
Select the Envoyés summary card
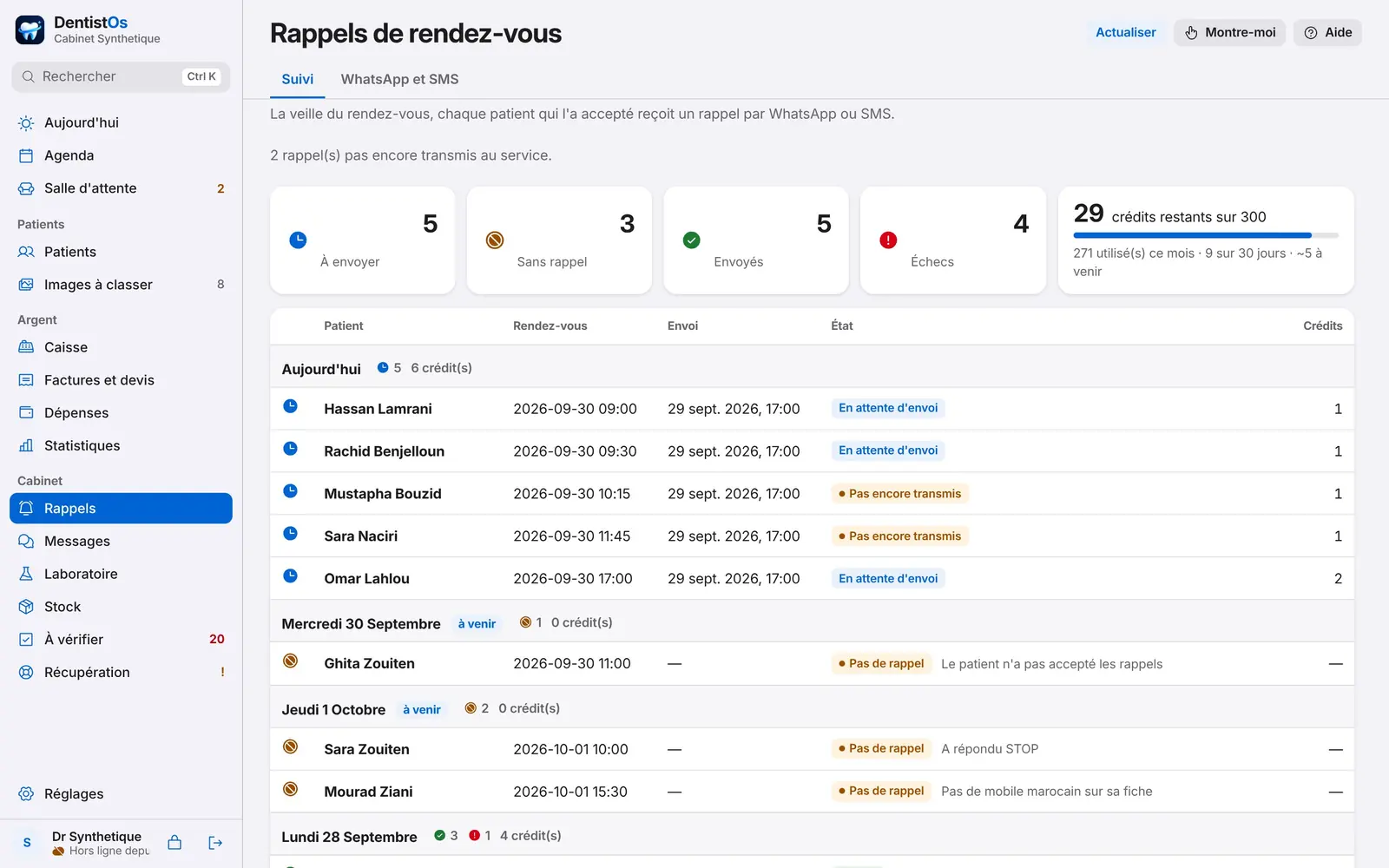coord(756,240)
